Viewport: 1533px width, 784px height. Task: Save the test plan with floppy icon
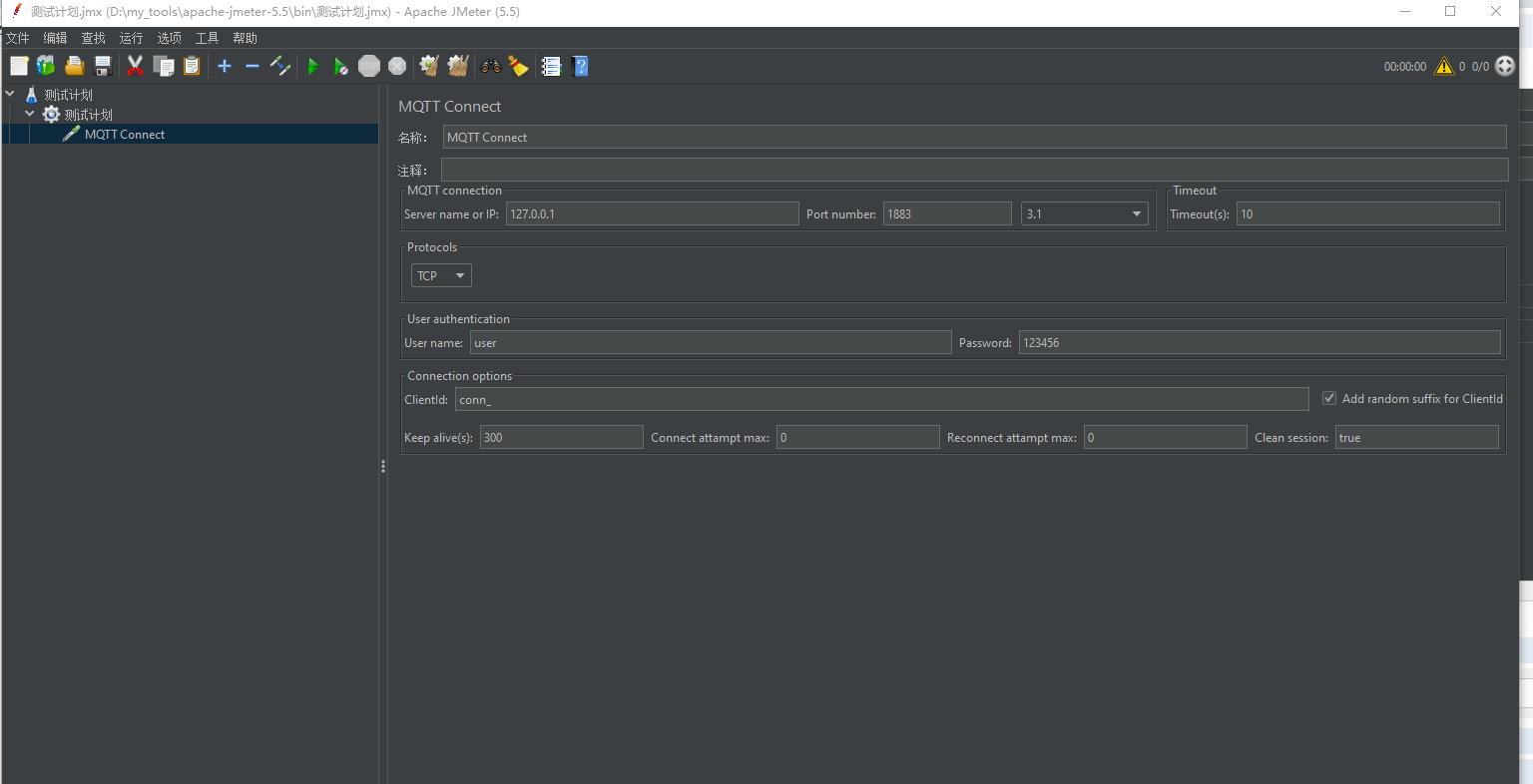(102, 66)
